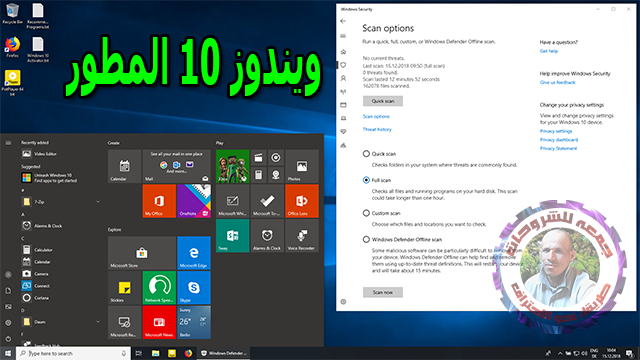Open the Photos tile
The image size is (640, 360).
click(x=302, y=166)
